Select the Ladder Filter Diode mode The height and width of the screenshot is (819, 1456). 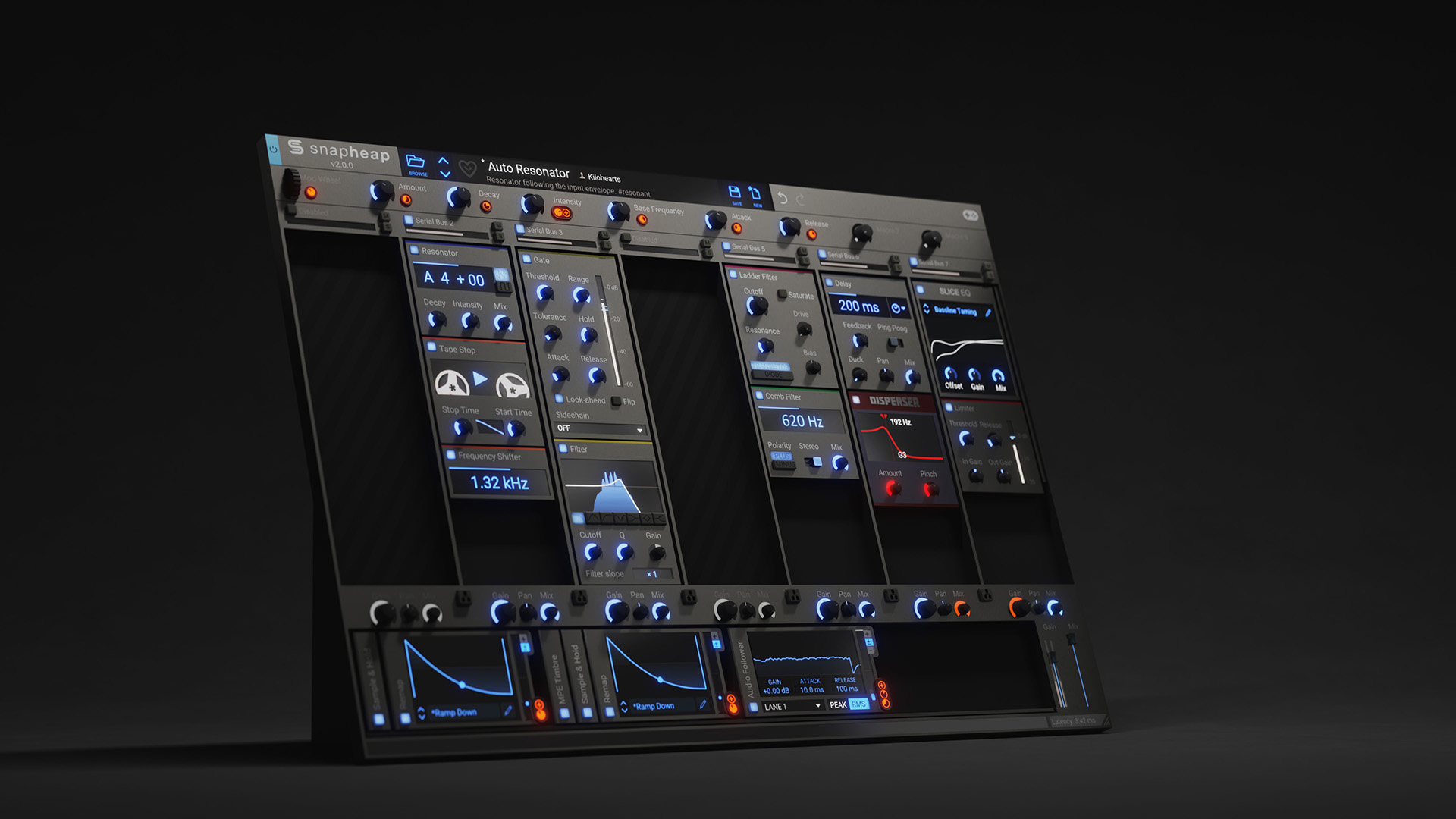(x=773, y=374)
